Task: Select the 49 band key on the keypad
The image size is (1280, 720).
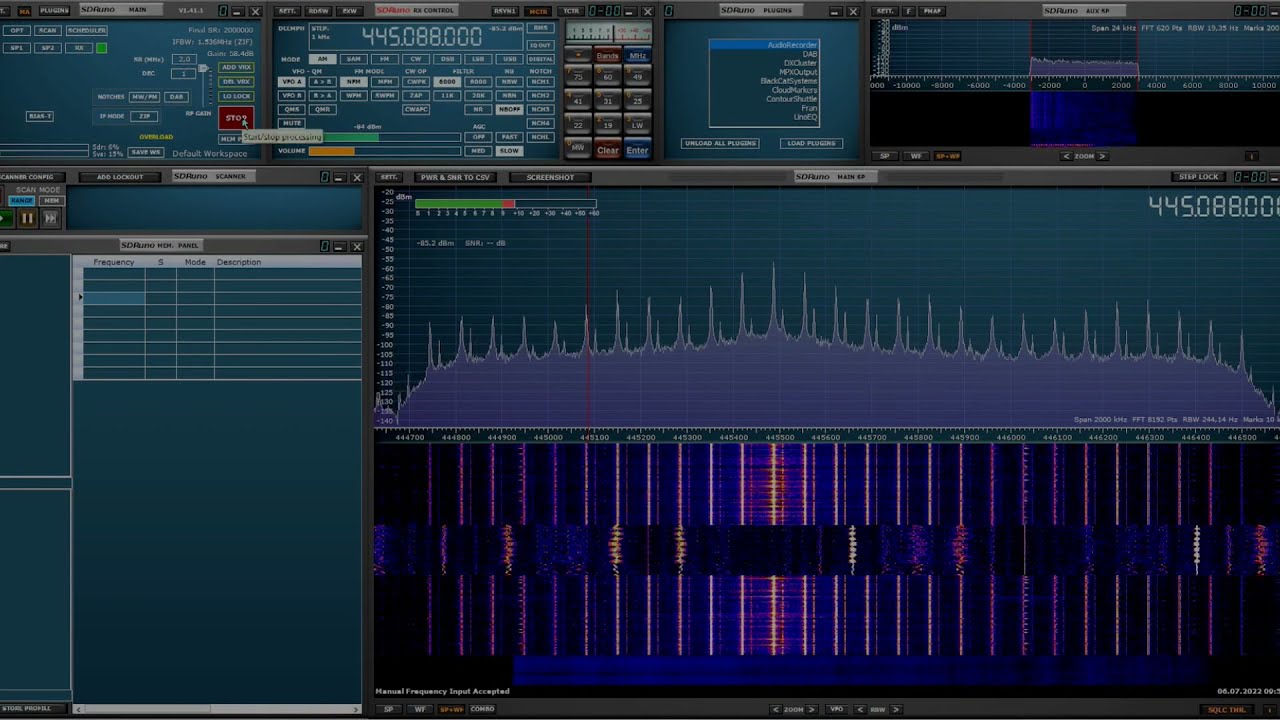Action: click(x=637, y=76)
